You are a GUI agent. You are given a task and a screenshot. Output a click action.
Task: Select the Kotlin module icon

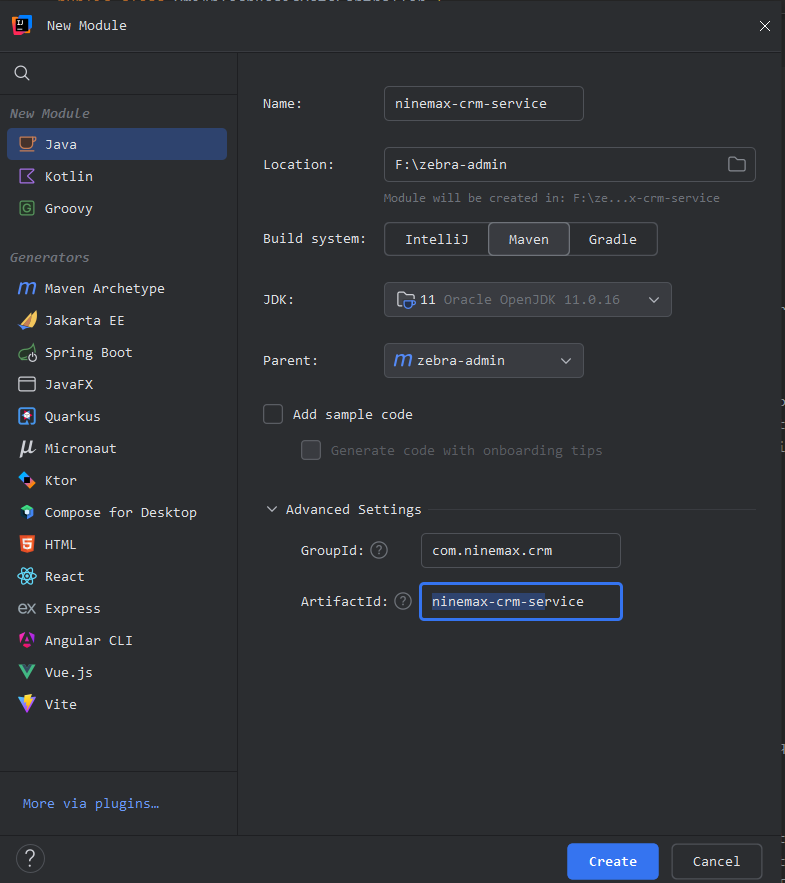click(27, 176)
